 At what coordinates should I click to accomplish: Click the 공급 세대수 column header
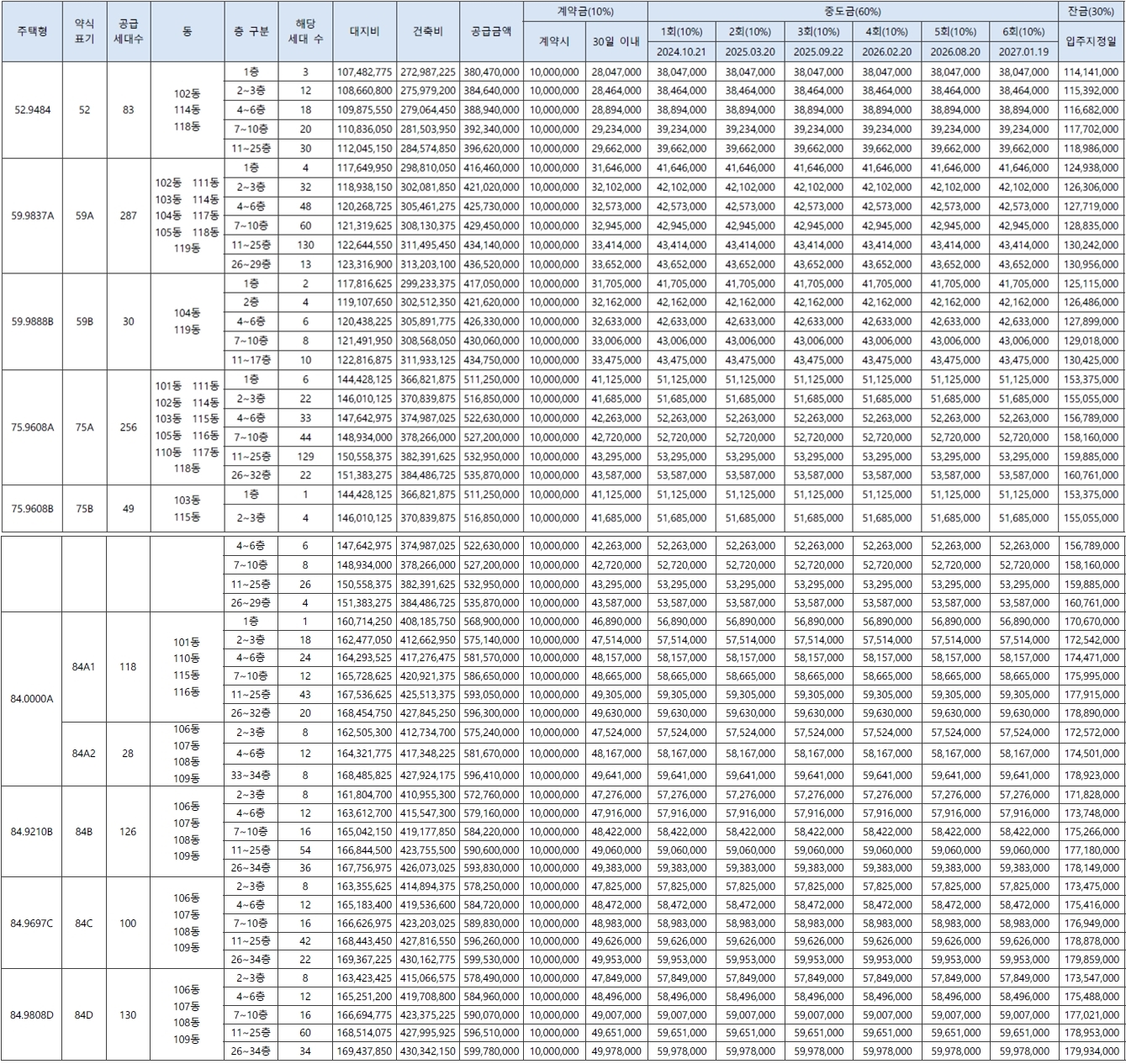point(128,31)
